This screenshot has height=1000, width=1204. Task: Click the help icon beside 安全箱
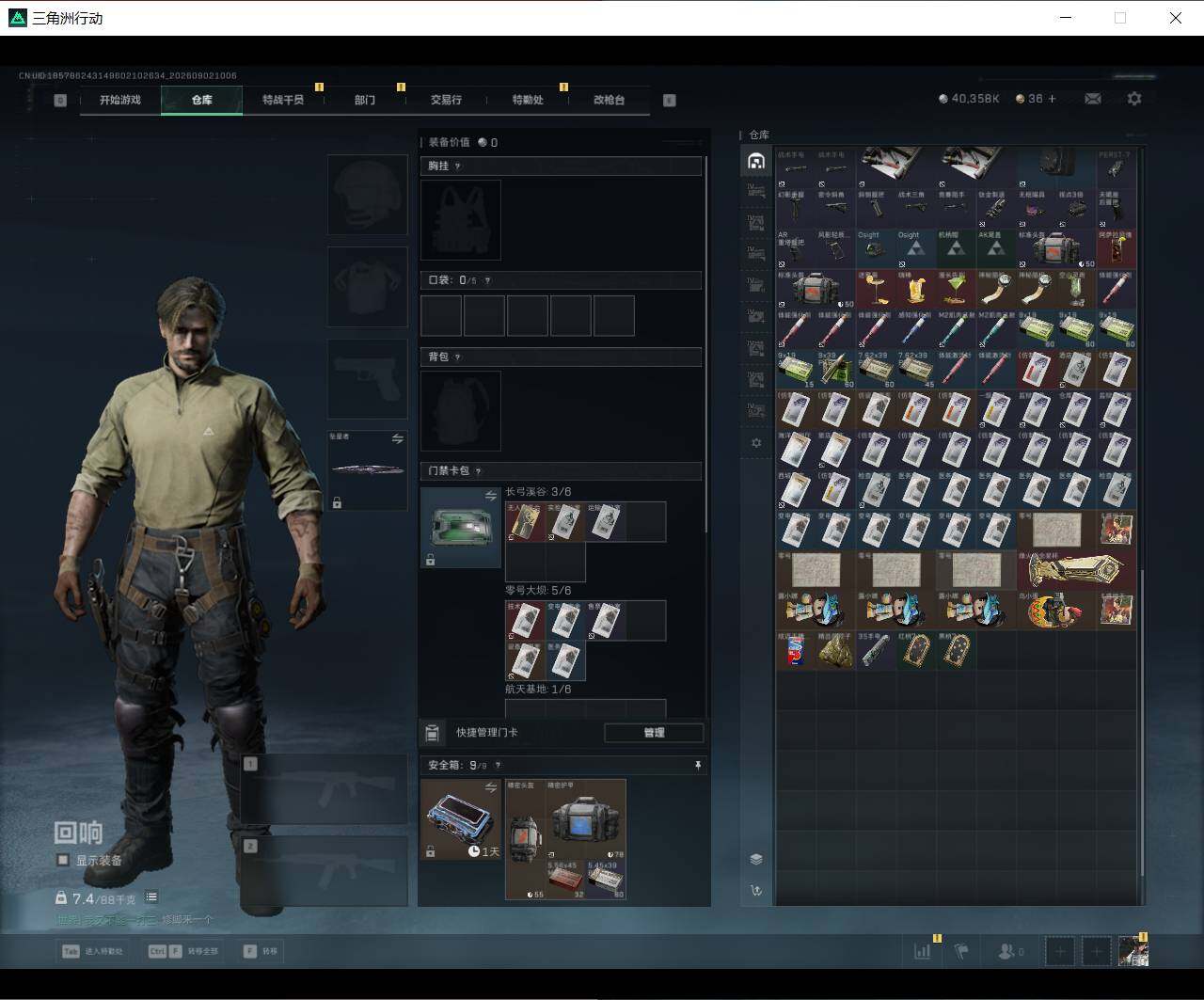[x=498, y=766]
